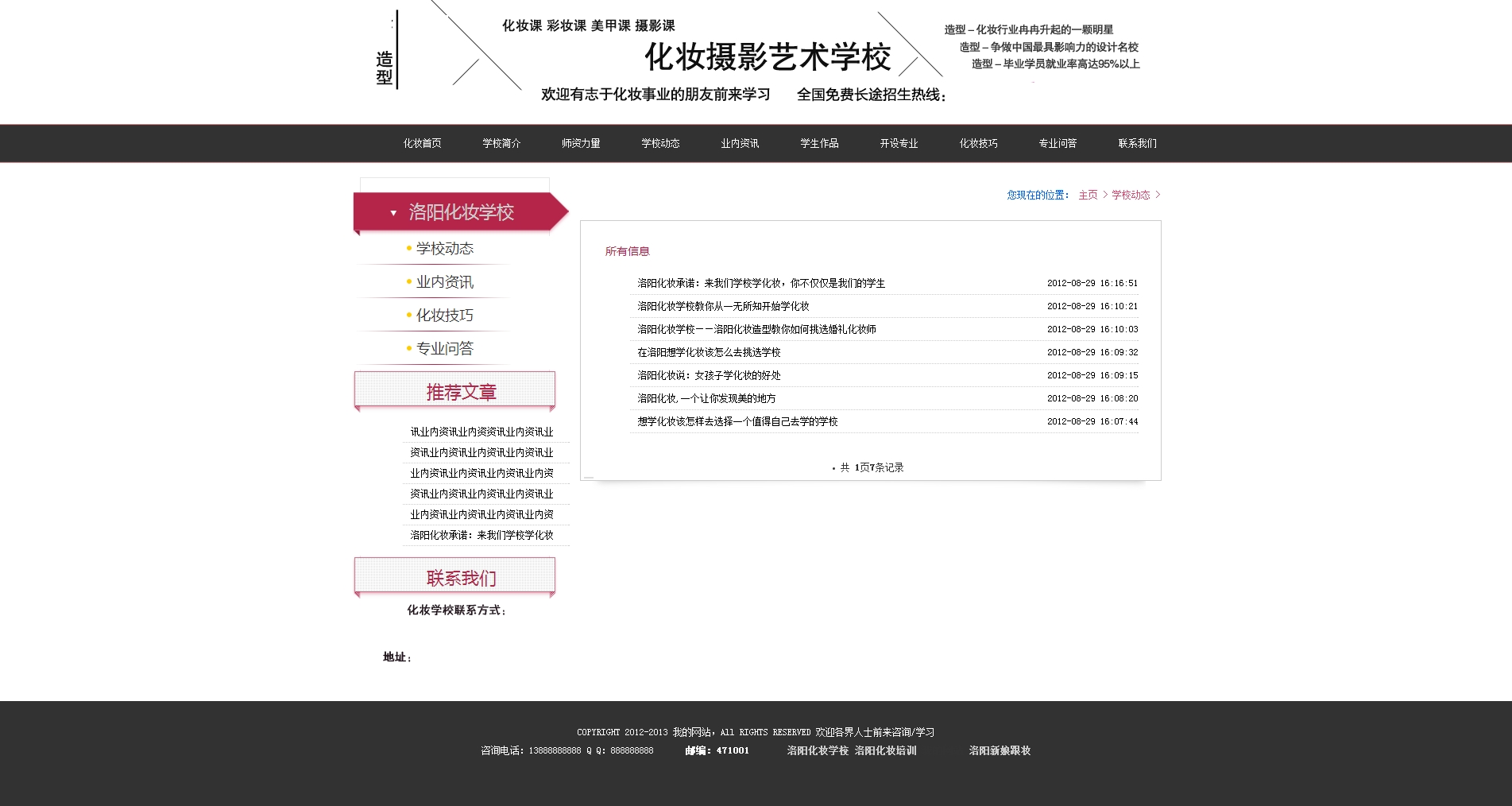Screen dimensions: 1512x806
Task: Open 化妆首页 in the navigation bar
Action: (x=422, y=144)
